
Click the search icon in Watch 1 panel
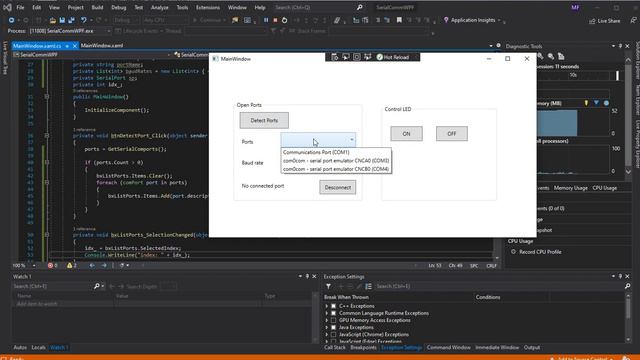97,286
